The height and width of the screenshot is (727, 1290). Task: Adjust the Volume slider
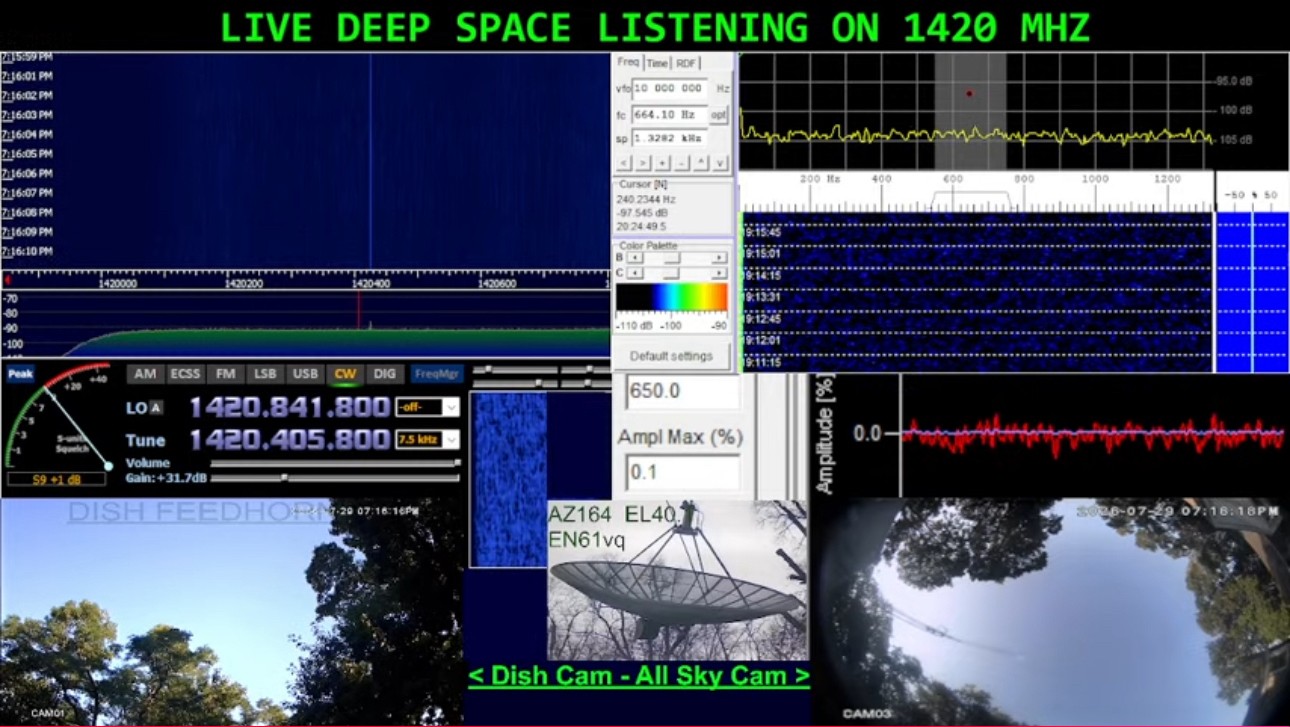coord(336,463)
